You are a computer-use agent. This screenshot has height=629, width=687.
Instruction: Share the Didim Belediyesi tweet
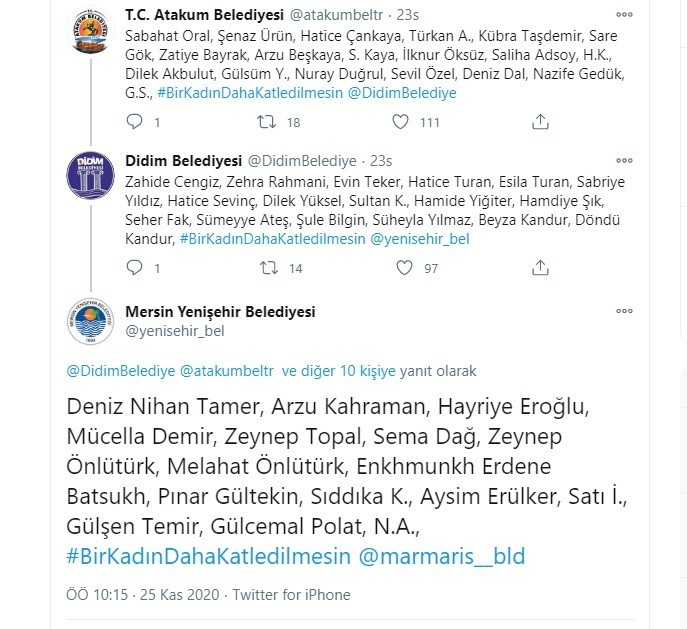click(x=540, y=268)
